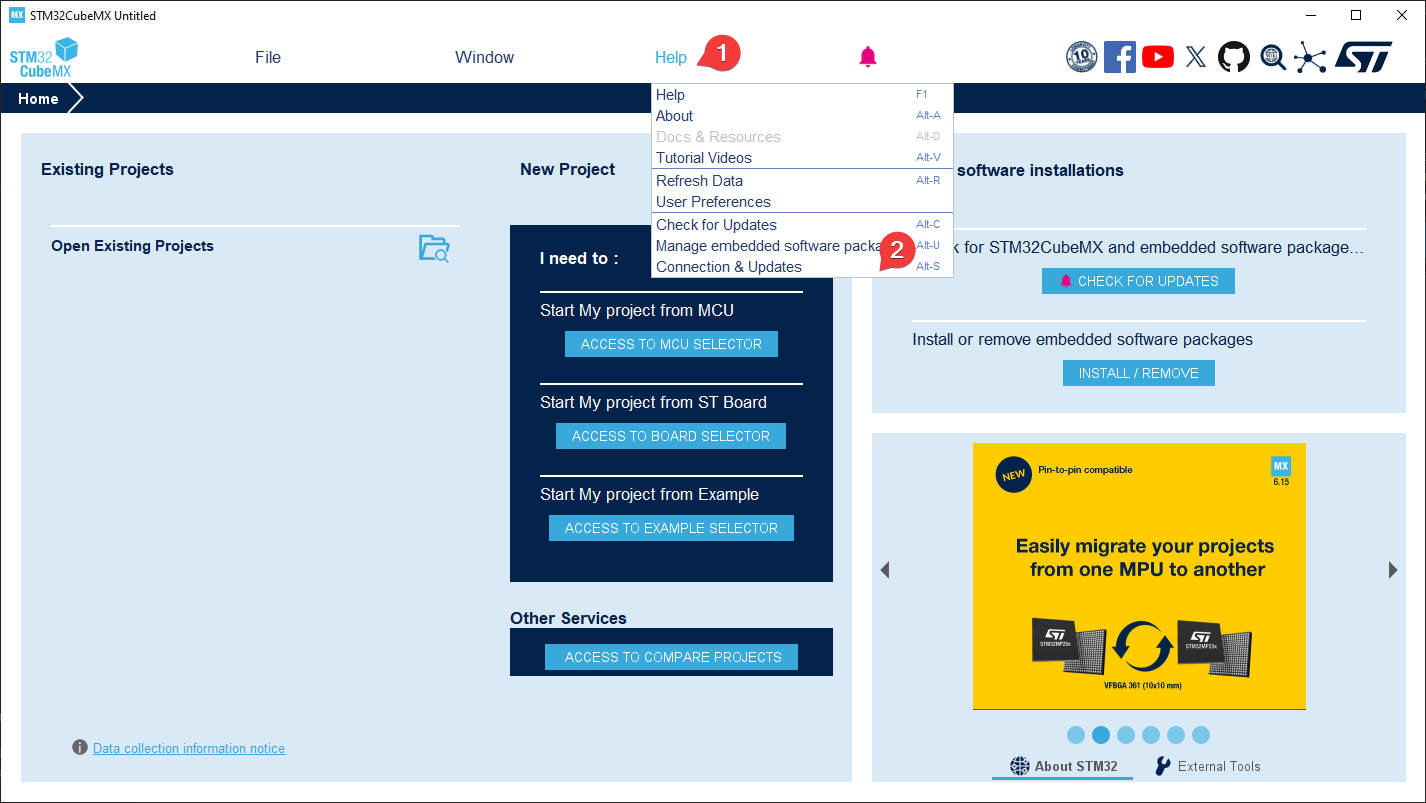Click ACCESS TO MCU SELECTOR button
1426x803 pixels.
pos(671,344)
